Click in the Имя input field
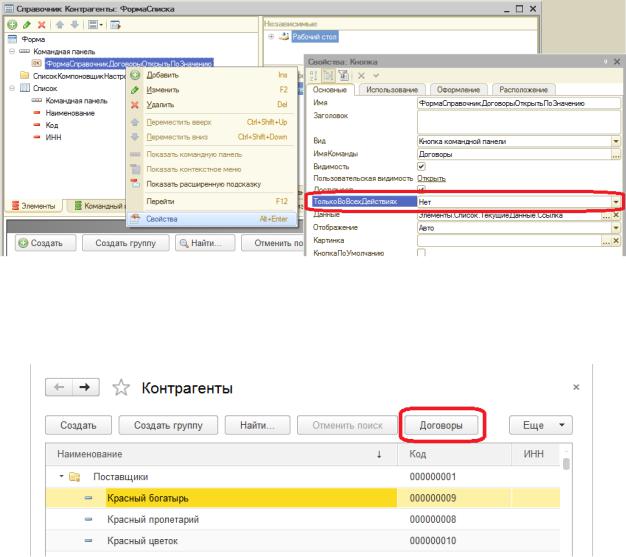626x557 pixels. pyautogui.click(x=519, y=103)
